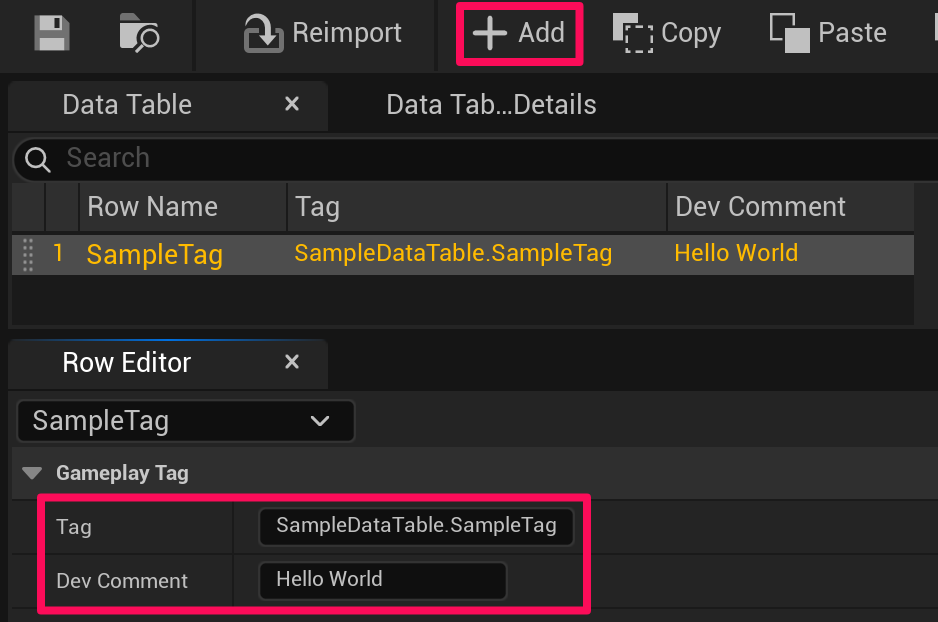Collapse the Gameplay Tag section

click(x=33, y=473)
